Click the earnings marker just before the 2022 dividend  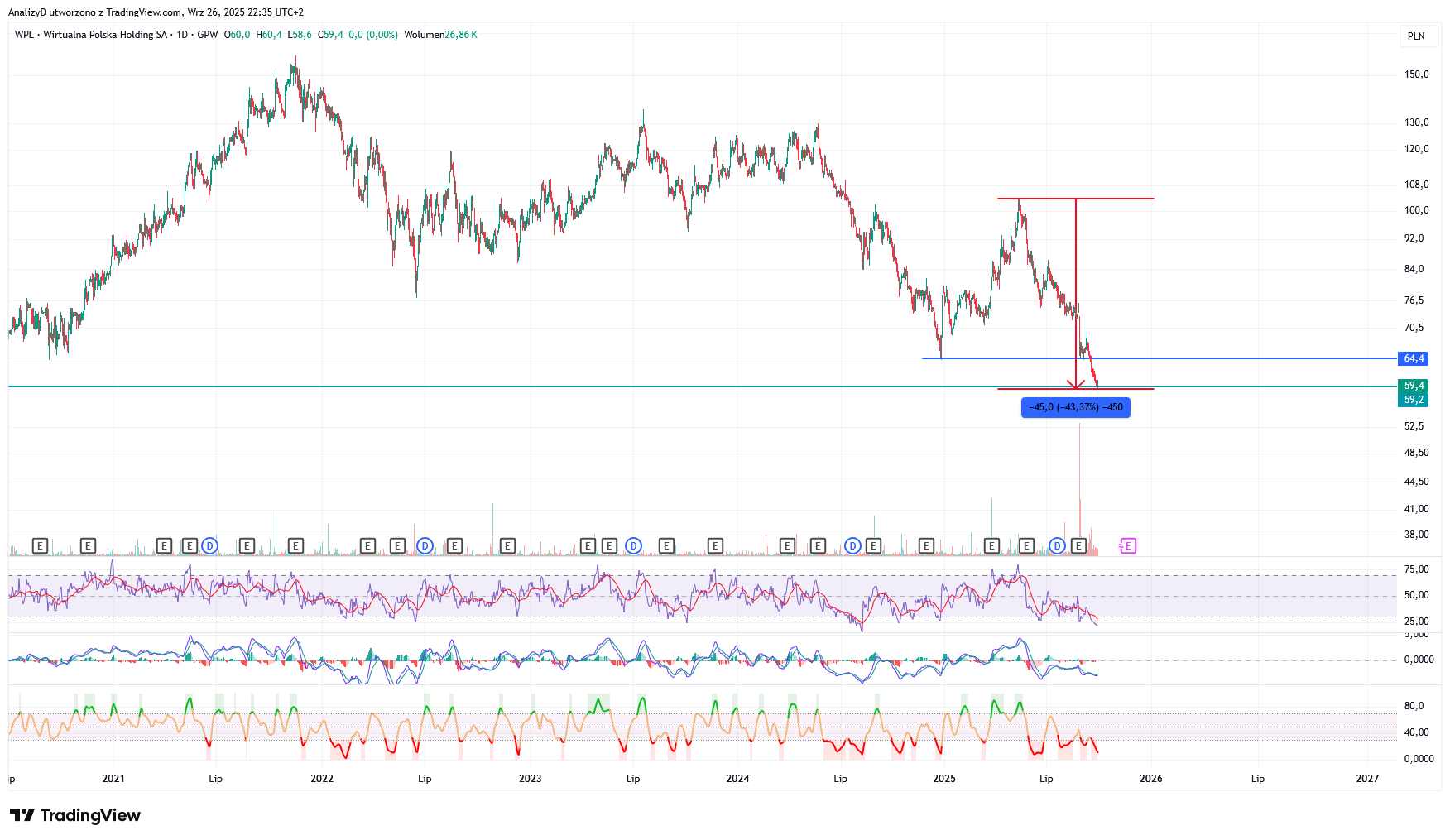pyautogui.click(x=397, y=545)
